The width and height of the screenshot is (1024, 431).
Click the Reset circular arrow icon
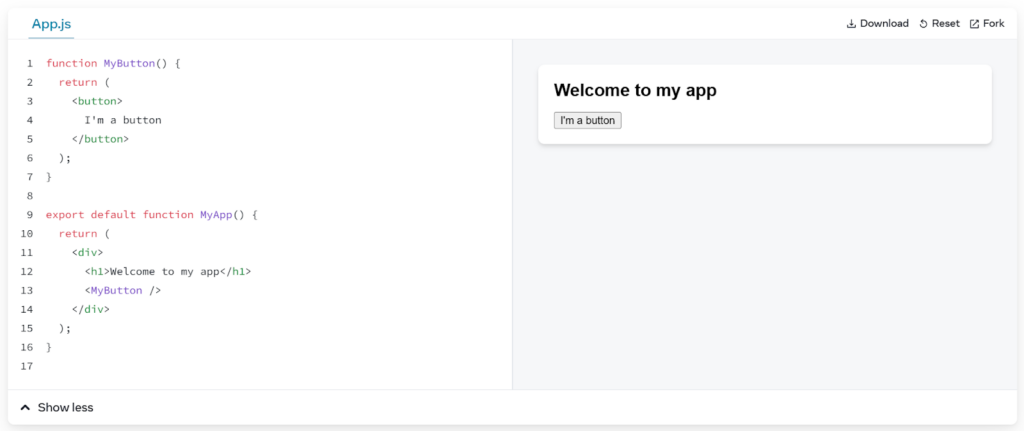[x=923, y=24]
